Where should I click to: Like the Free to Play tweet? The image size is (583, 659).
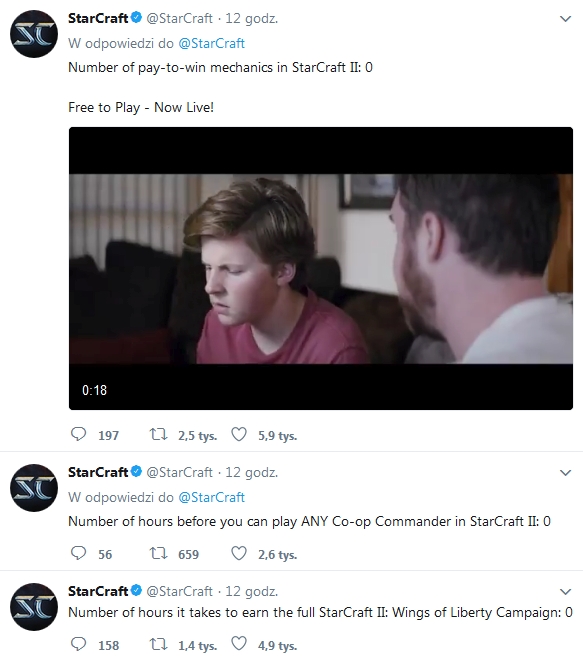pyautogui.click(x=239, y=434)
